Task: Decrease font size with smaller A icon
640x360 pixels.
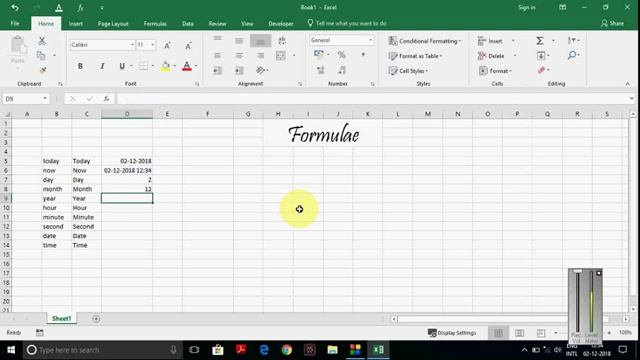Action: point(188,46)
